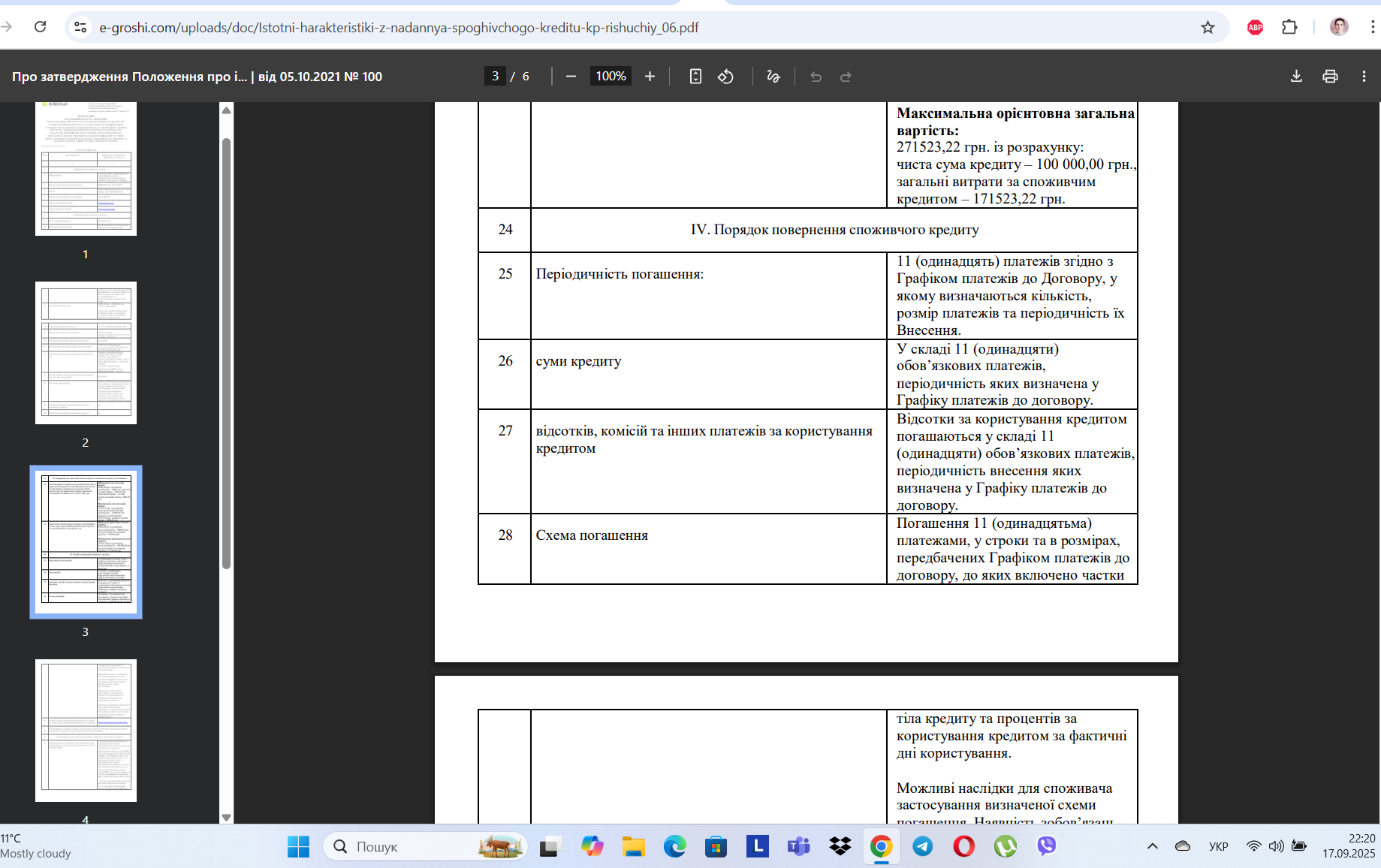
Task: Open Copilot from the taskbar
Action: pos(592,846)
